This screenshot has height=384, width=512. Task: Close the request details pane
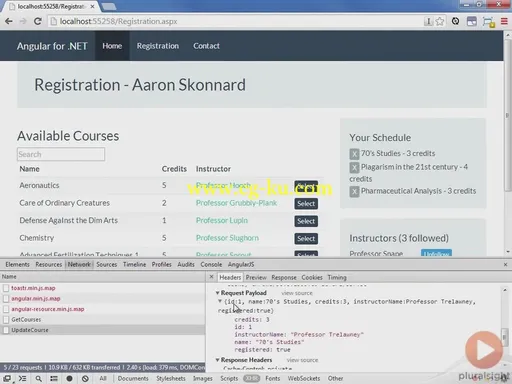(211, 277)
